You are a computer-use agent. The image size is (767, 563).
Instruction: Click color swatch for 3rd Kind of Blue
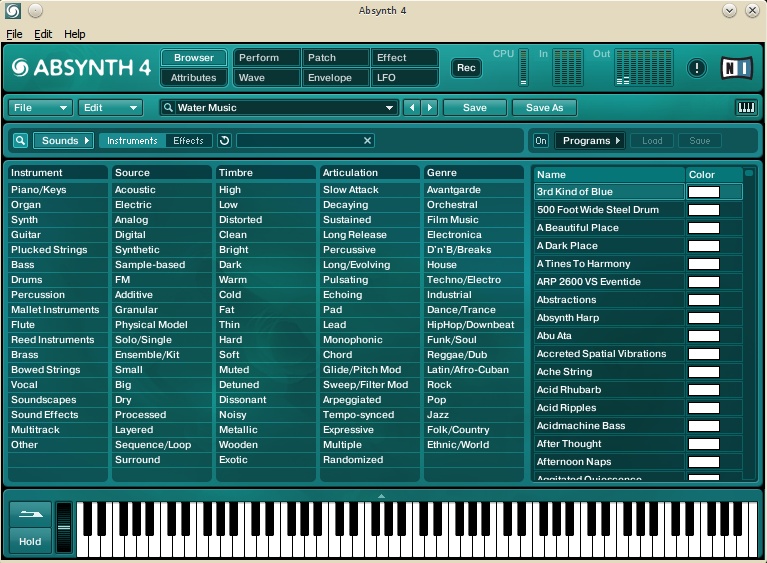tap(704, 192)
